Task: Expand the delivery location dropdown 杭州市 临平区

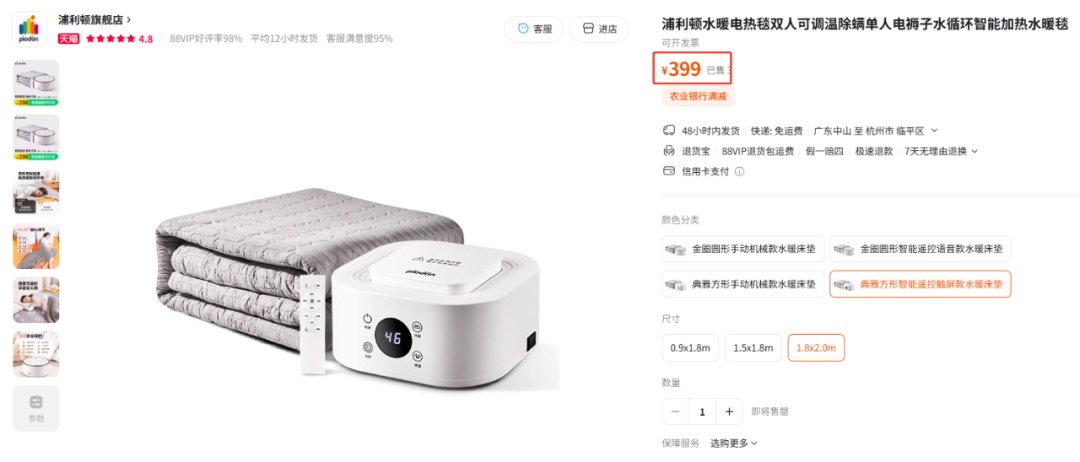Action: click(934, 130)
